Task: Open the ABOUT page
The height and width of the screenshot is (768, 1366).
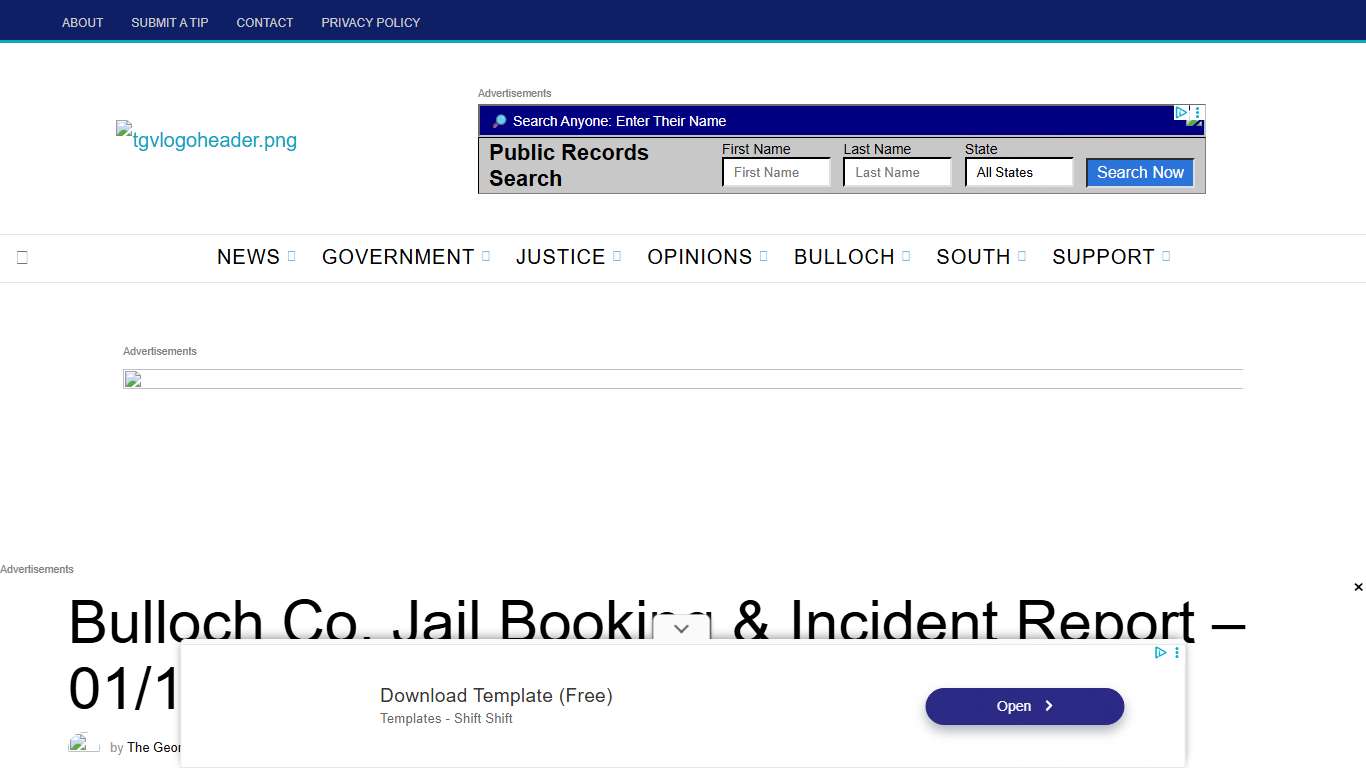Action: pyautogui.click(x=82, y=22)
